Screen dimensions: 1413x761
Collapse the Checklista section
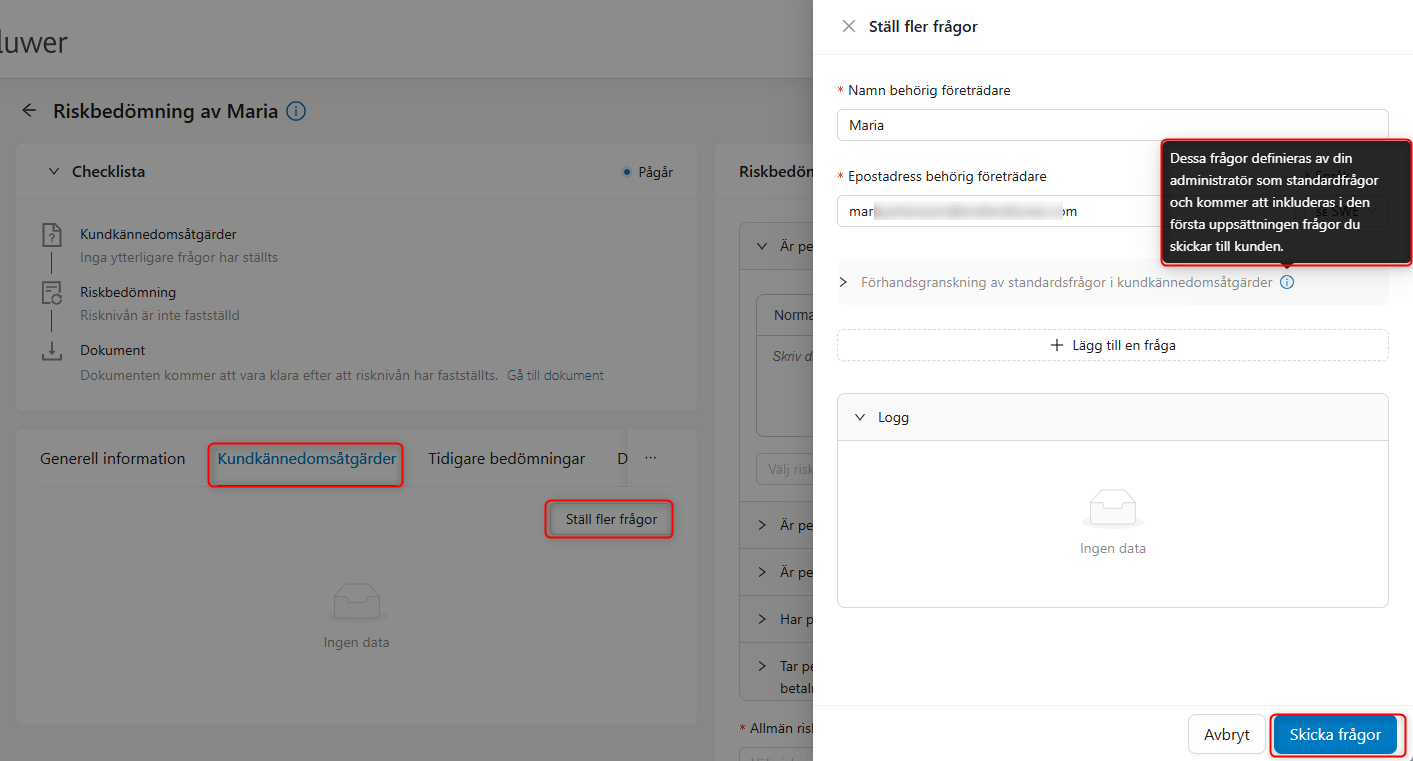(x=54, y=172)
